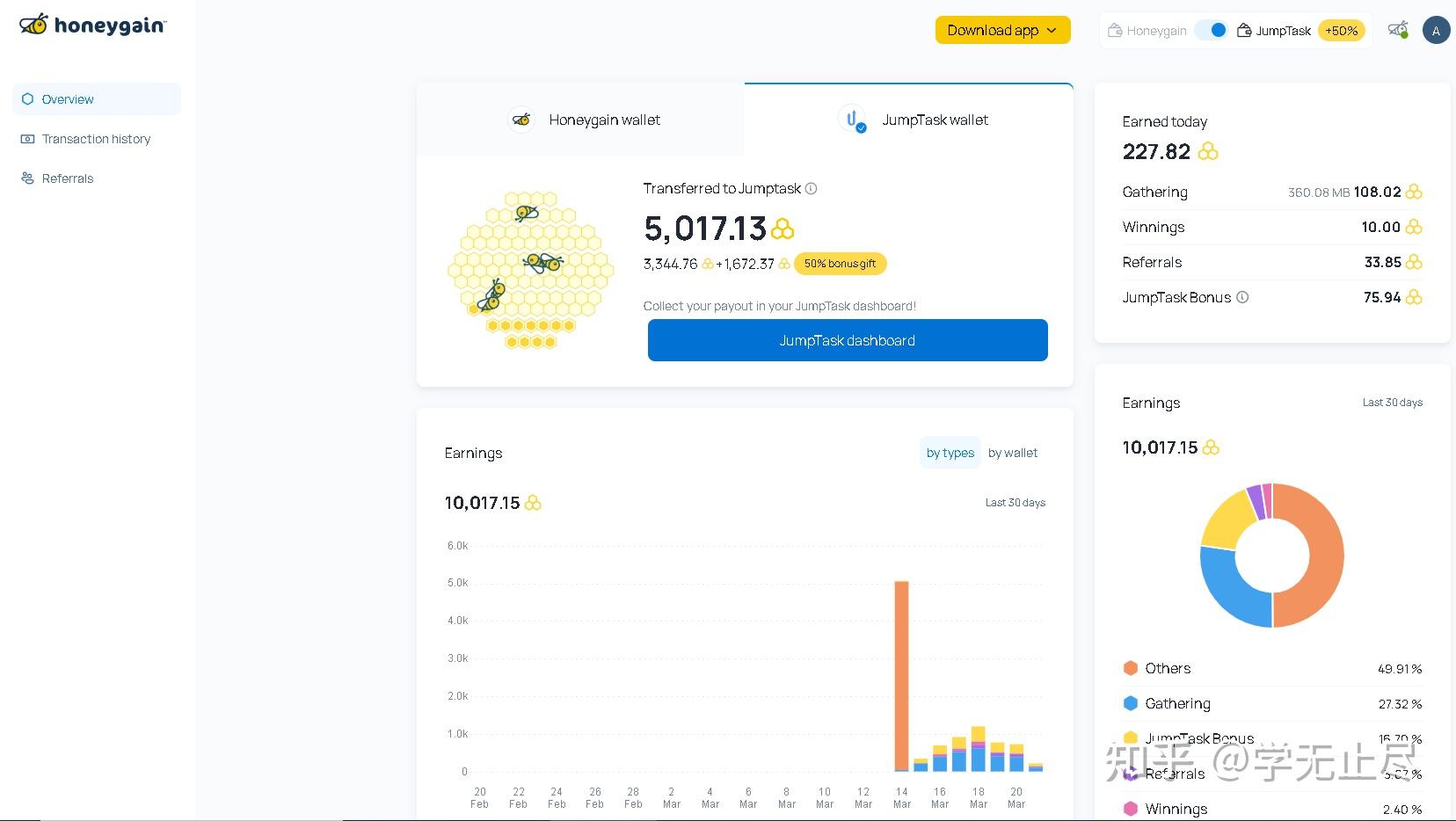Click the Winnings 10.00 value
The image size is (1456, 821).
click(1380, 227)
